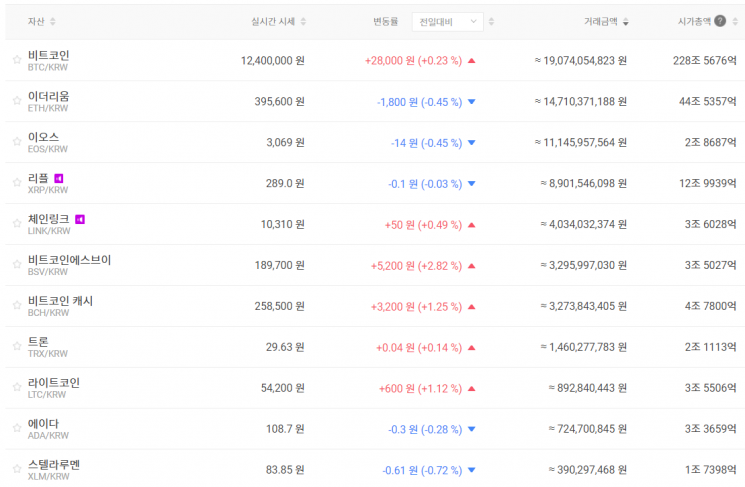745x487 pixels.
Task: Select the BTC/KRW ticker text
Action: 48,67
